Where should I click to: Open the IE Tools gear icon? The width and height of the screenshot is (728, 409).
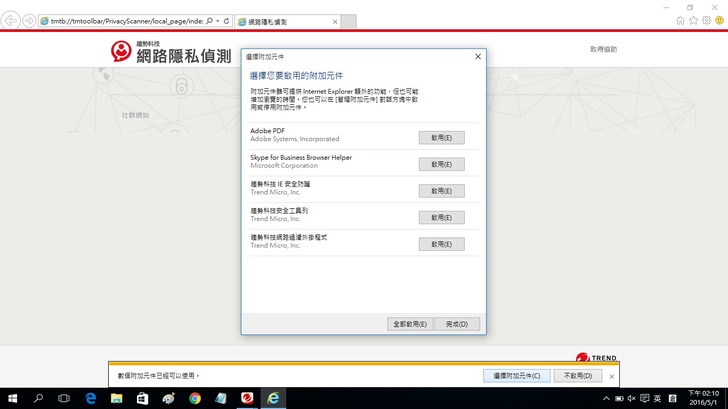click(x=707, y=21)
